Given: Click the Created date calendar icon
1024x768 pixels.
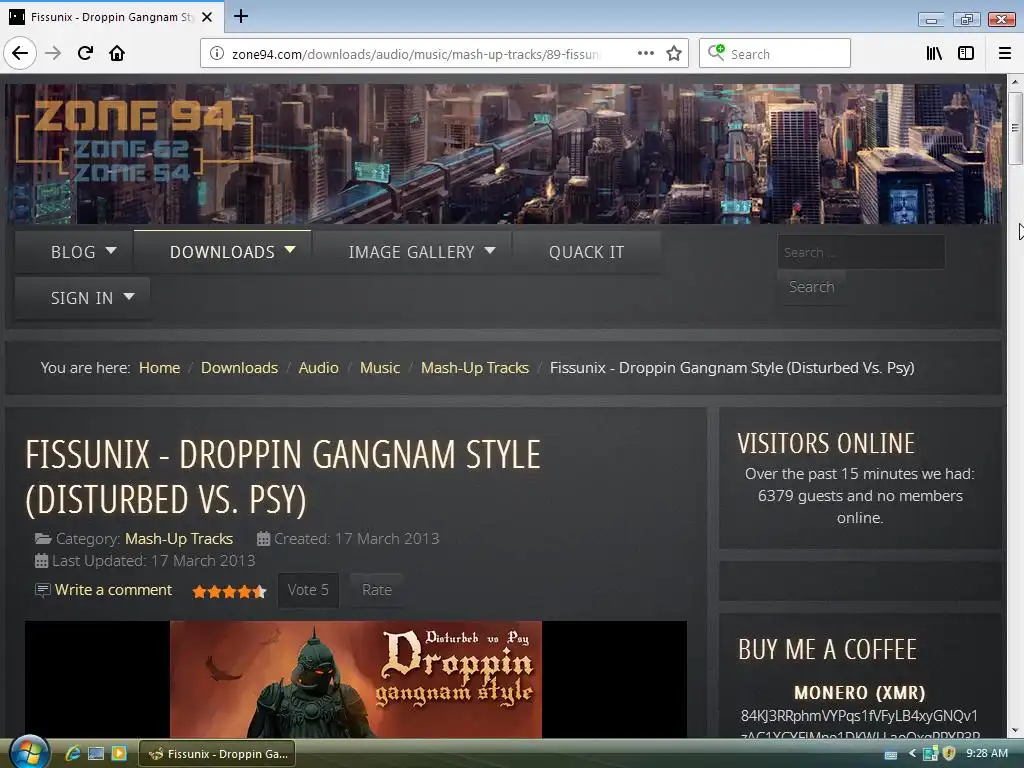Looking at the screenshot, I should 263,539.
